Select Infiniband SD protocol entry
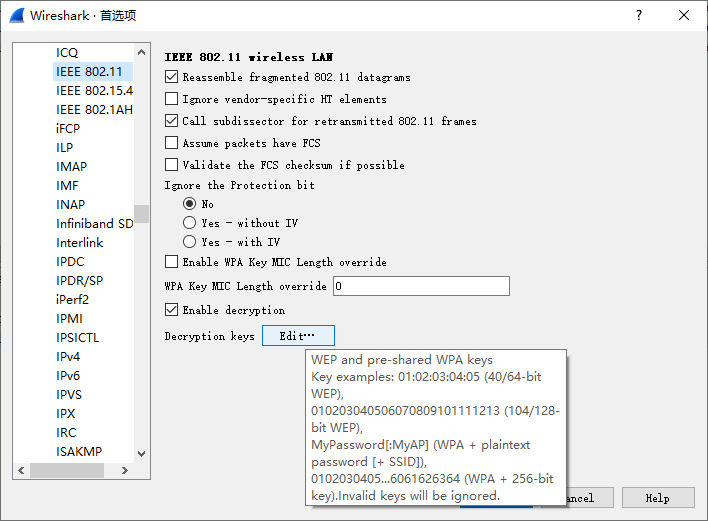Image resolution: width=708 pixels, height=521 pixels. [x=94, y=223]
